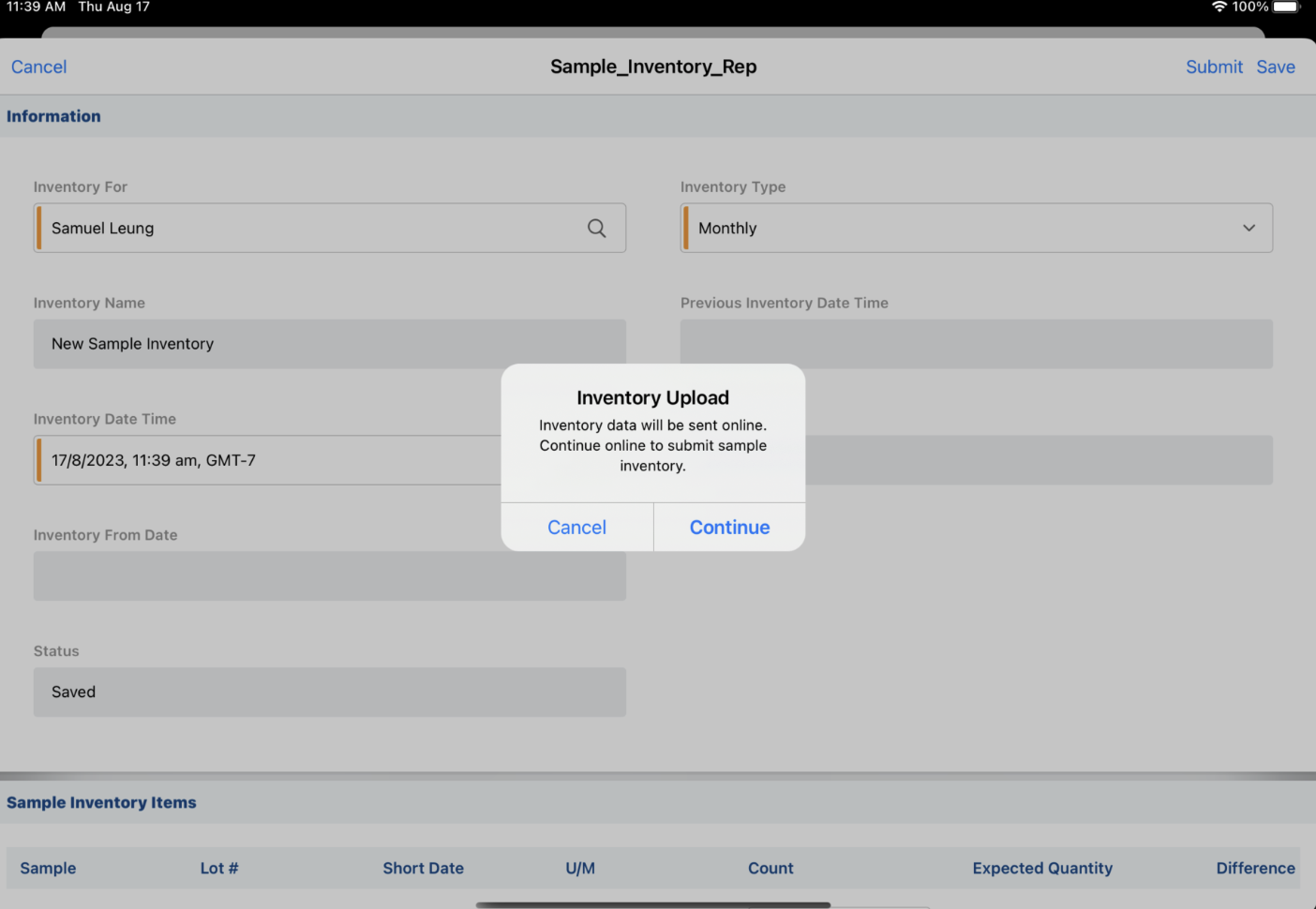Click the New Sample Inventory name field
1316x909 pixels.
click(329, 344)
